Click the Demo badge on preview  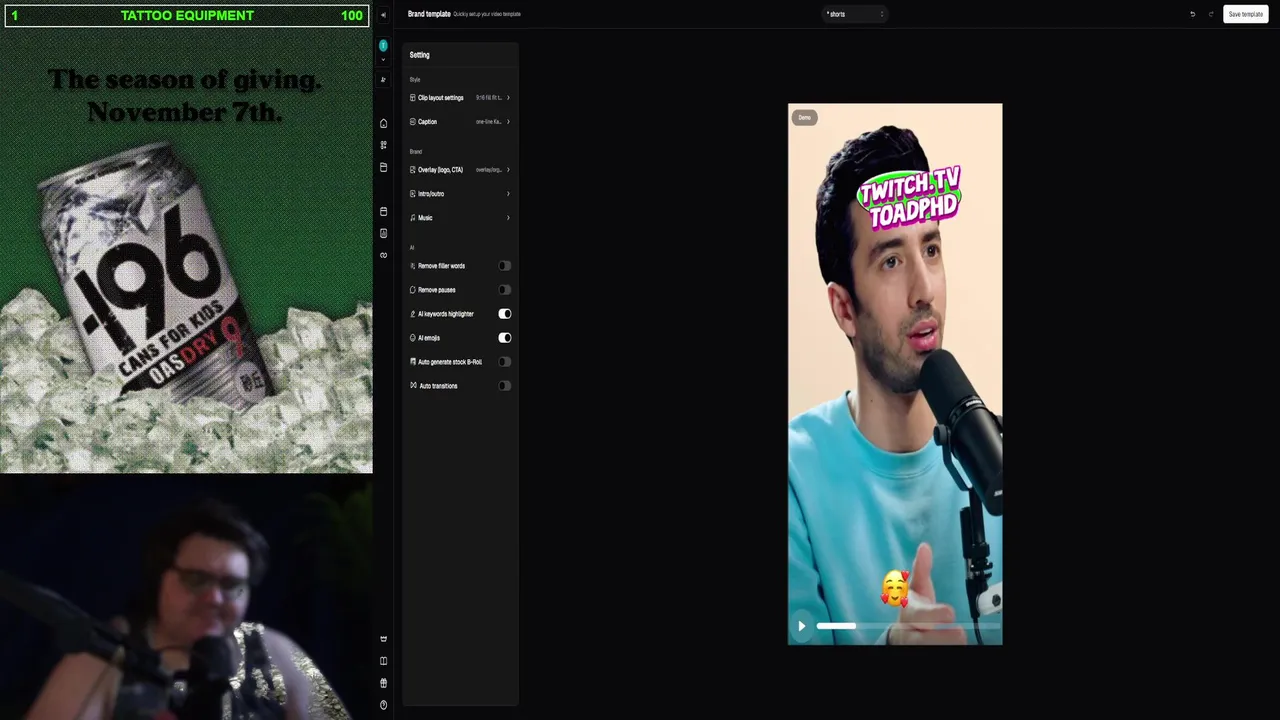(805, 118)
